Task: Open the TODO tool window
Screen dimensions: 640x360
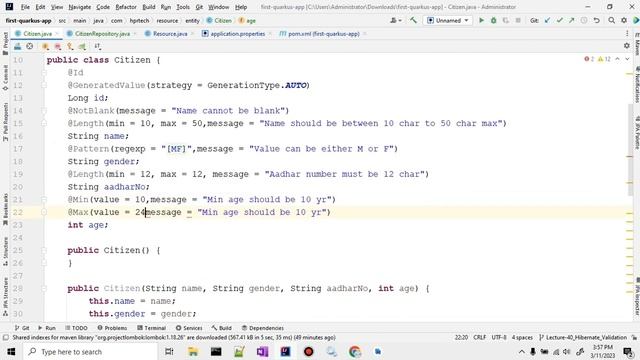Action: [76, 328]
